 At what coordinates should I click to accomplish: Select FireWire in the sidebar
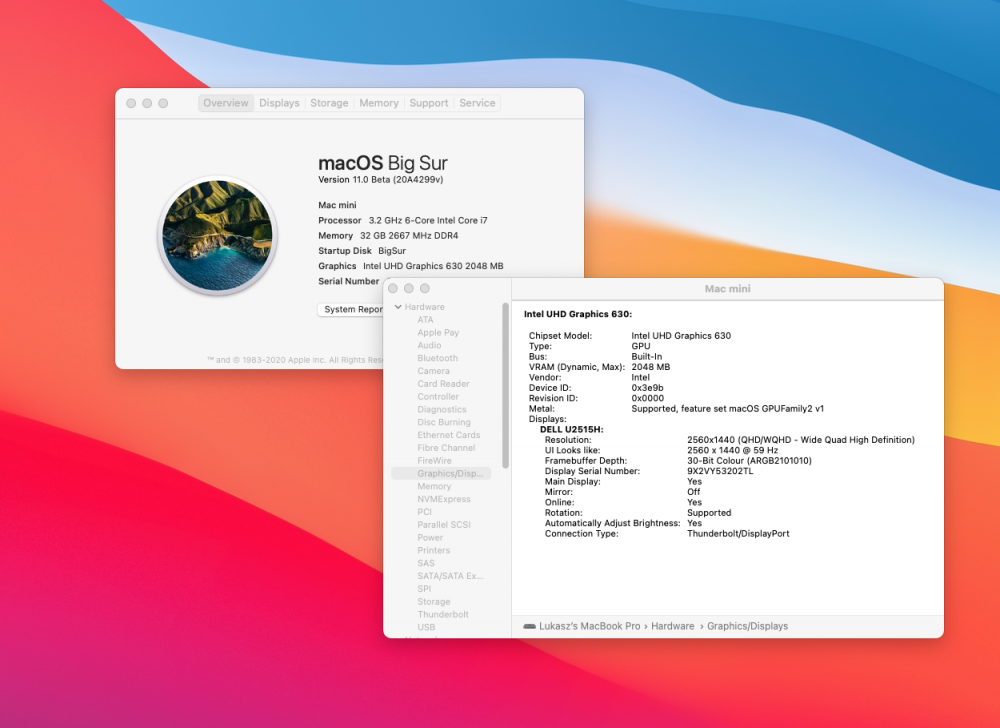(434, 460)
